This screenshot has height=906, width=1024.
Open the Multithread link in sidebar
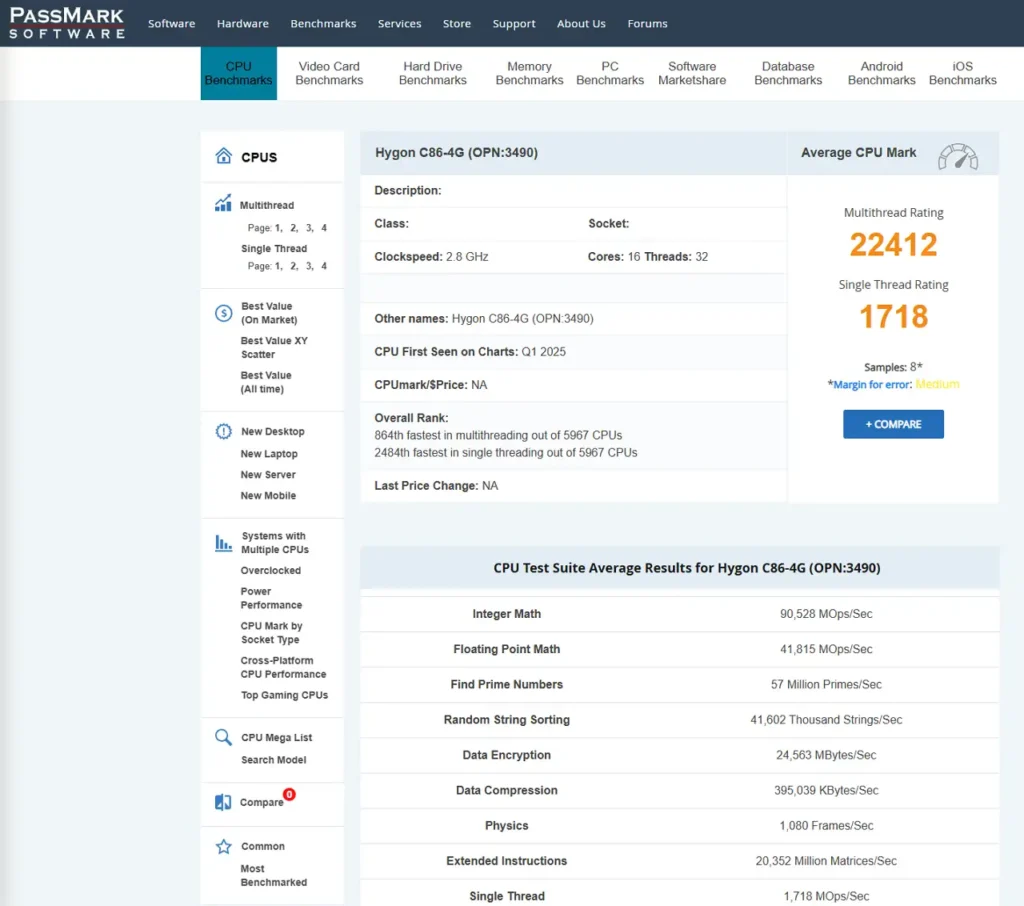tap(266, 205)
